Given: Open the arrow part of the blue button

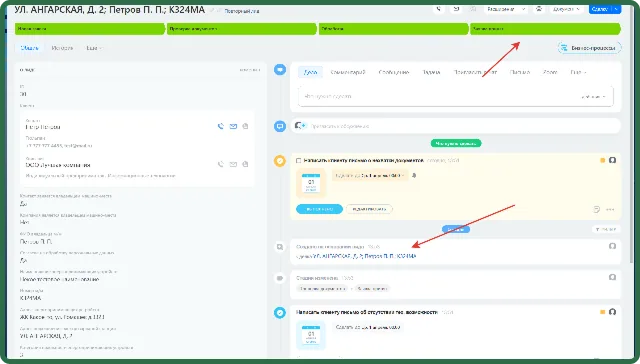Looking at the screenshot, I should pos(616,9).
